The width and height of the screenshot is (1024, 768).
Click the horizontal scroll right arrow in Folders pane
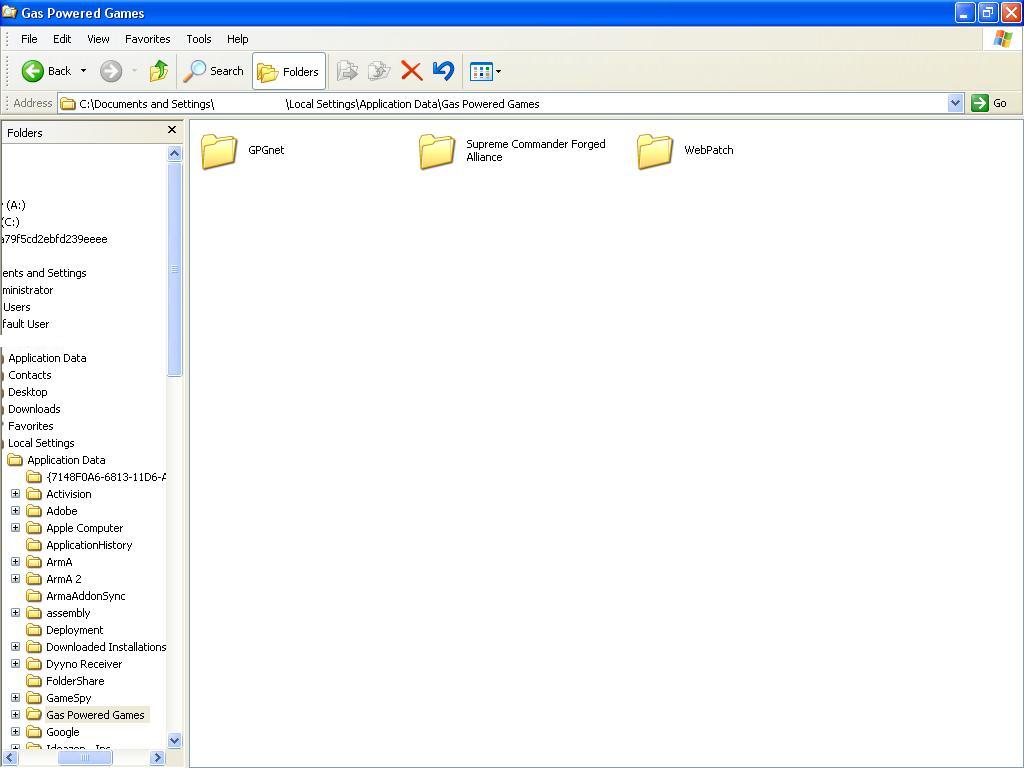click(x=157, y=758)
